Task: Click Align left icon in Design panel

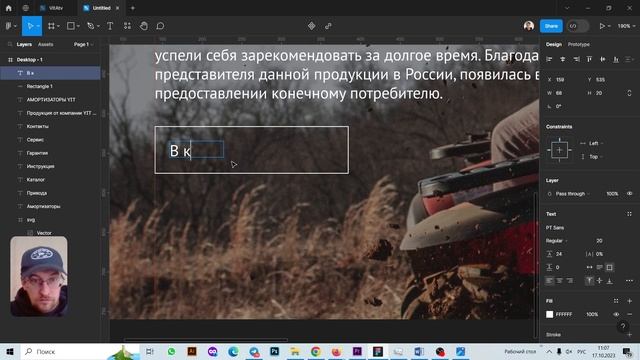Action: [549, 60]
